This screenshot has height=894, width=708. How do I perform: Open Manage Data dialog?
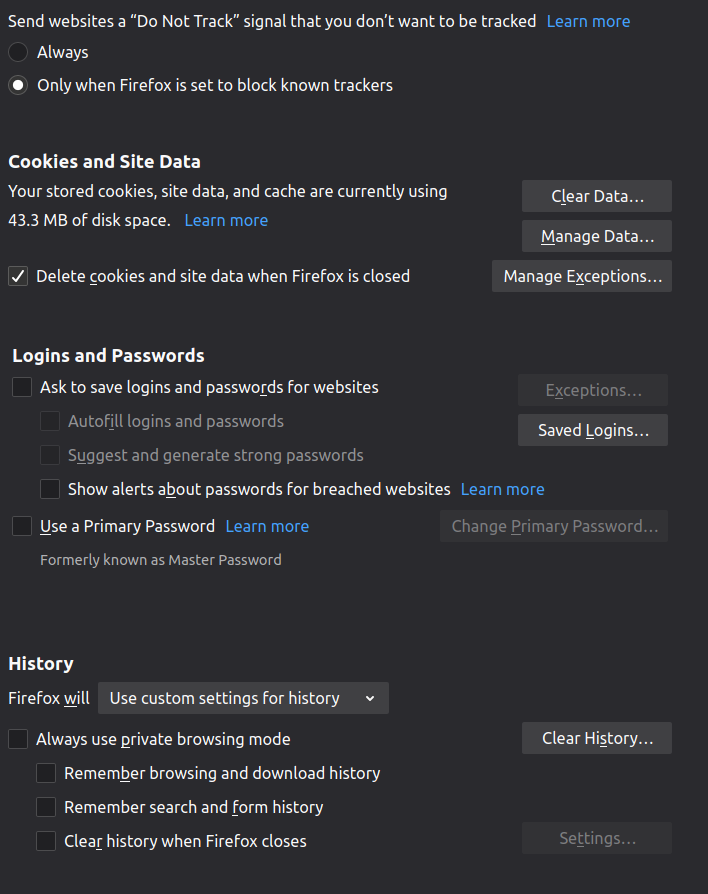point(597,236)
